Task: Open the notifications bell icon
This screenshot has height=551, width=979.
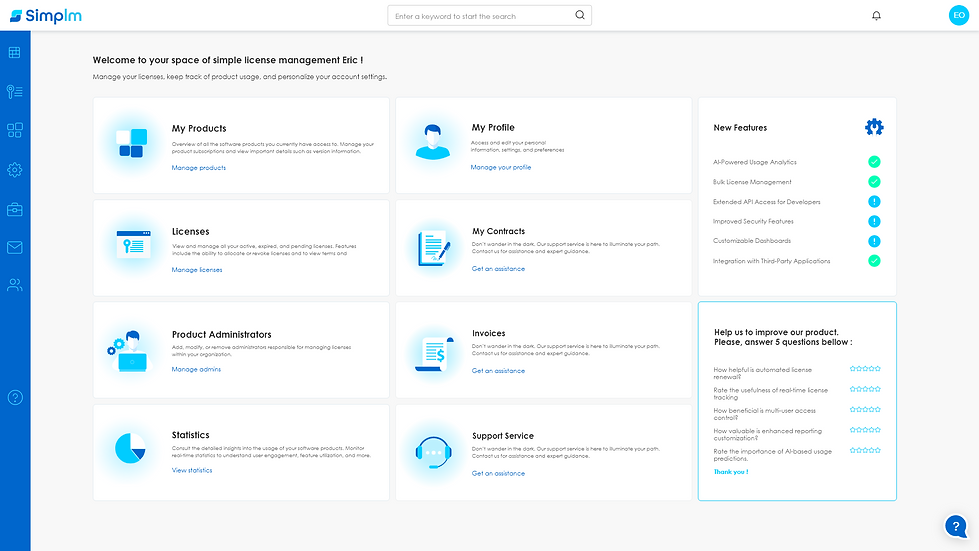Action: click(x=876, y=16)
